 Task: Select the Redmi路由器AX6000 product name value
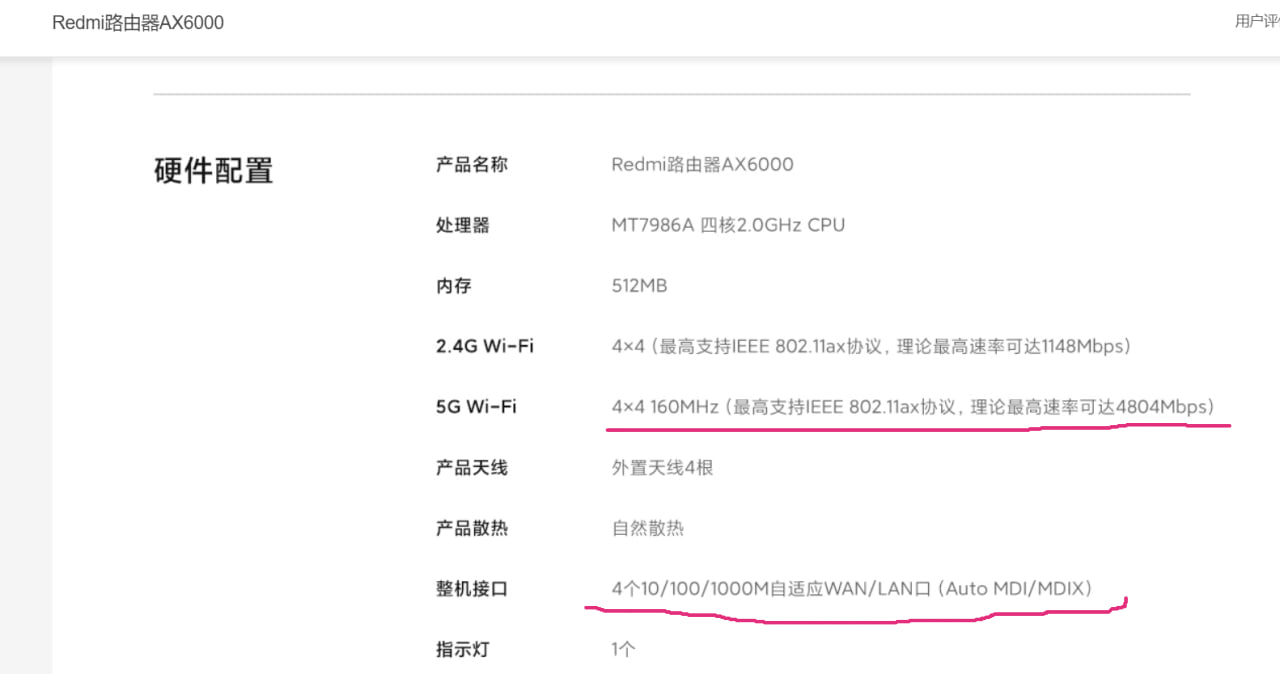[x=702, y=164]
